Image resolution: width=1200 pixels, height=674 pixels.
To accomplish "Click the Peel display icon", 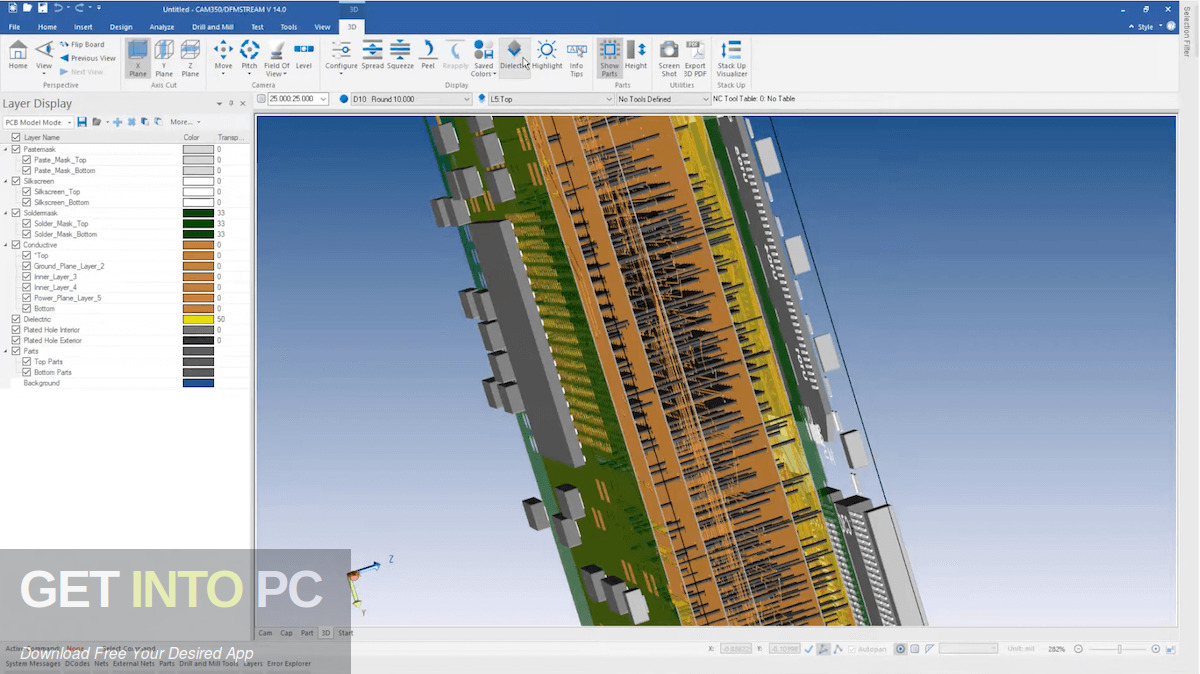I will (428, 56).
